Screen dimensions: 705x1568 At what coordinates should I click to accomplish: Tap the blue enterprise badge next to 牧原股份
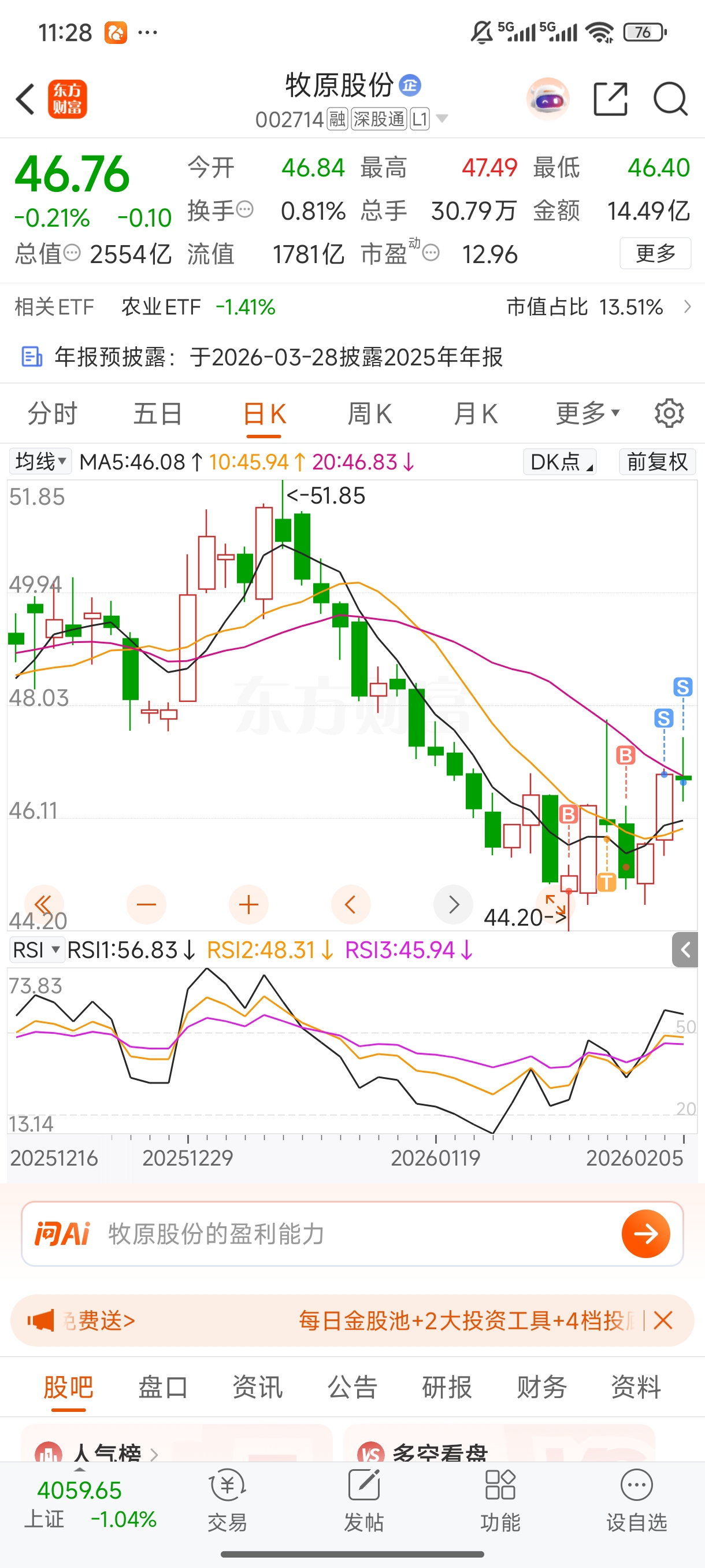[x=410, y=85]
